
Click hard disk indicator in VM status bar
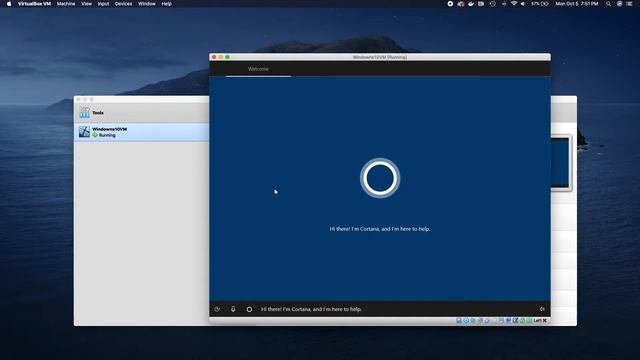[x=459, y=321]
